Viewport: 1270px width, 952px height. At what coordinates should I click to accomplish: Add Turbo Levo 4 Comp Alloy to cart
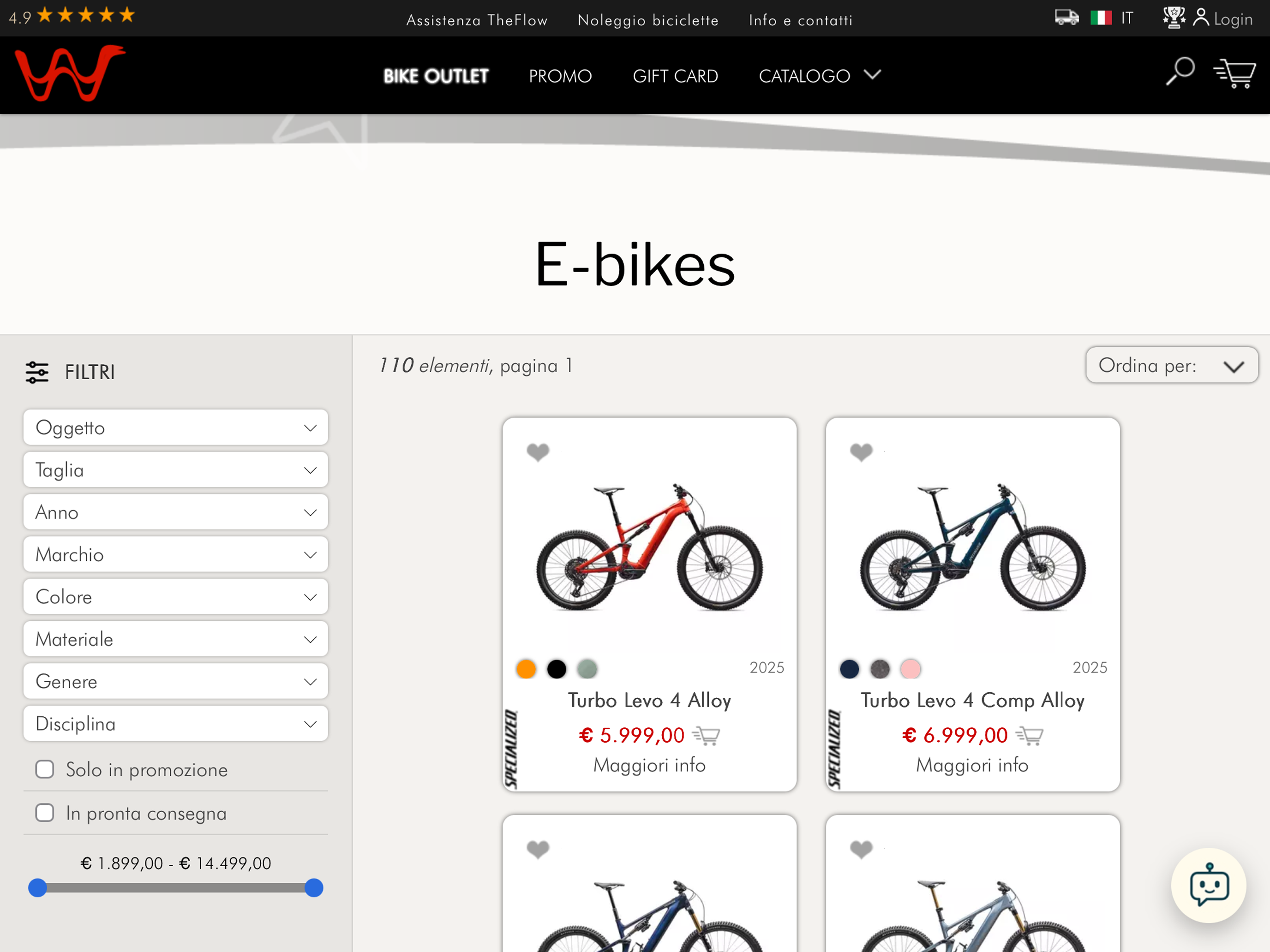tap(1030, 736)
